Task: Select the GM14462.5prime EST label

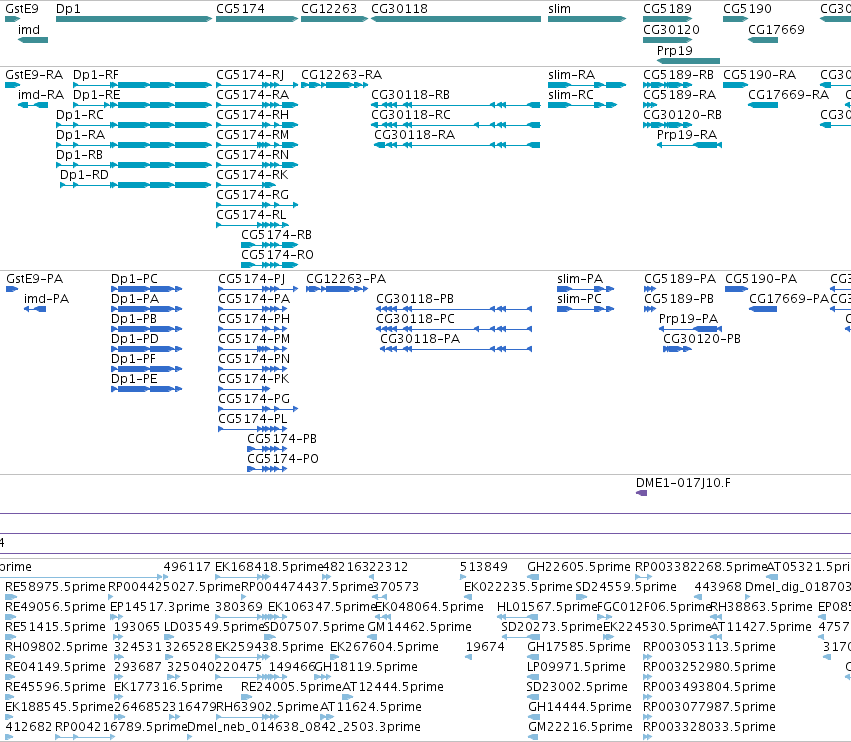Action: click(x=420, y=626)
